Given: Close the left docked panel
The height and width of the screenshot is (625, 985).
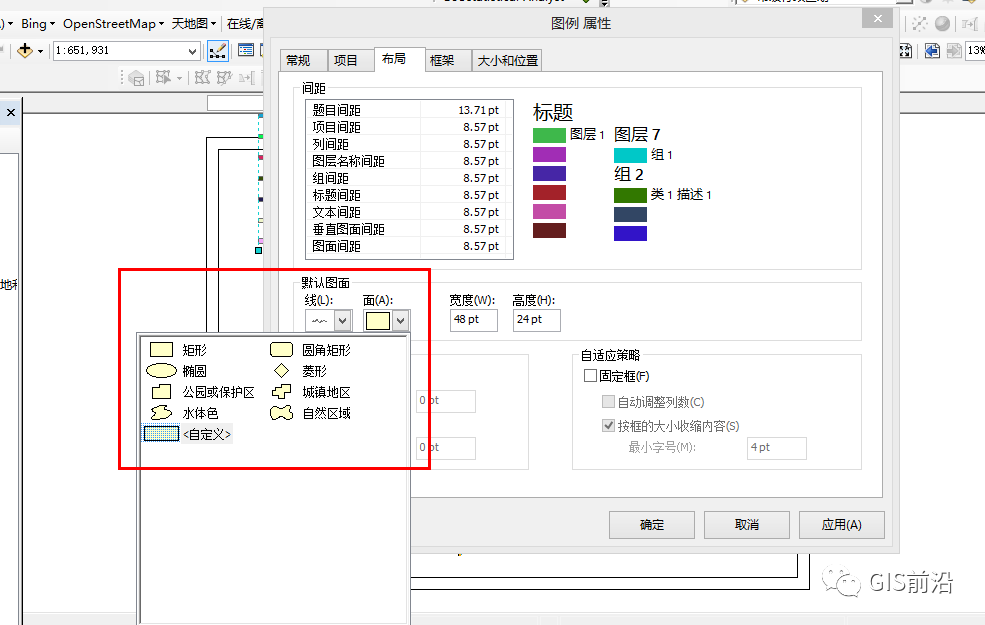Looking at the screenshot, I should pos(11,112).
